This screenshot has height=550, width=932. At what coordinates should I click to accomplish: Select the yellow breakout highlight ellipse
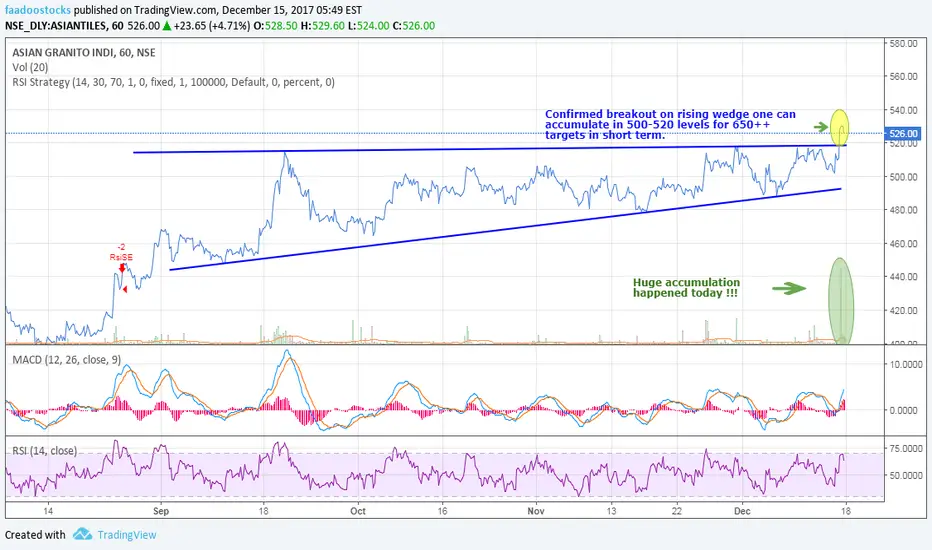click(x=839, y=127)
